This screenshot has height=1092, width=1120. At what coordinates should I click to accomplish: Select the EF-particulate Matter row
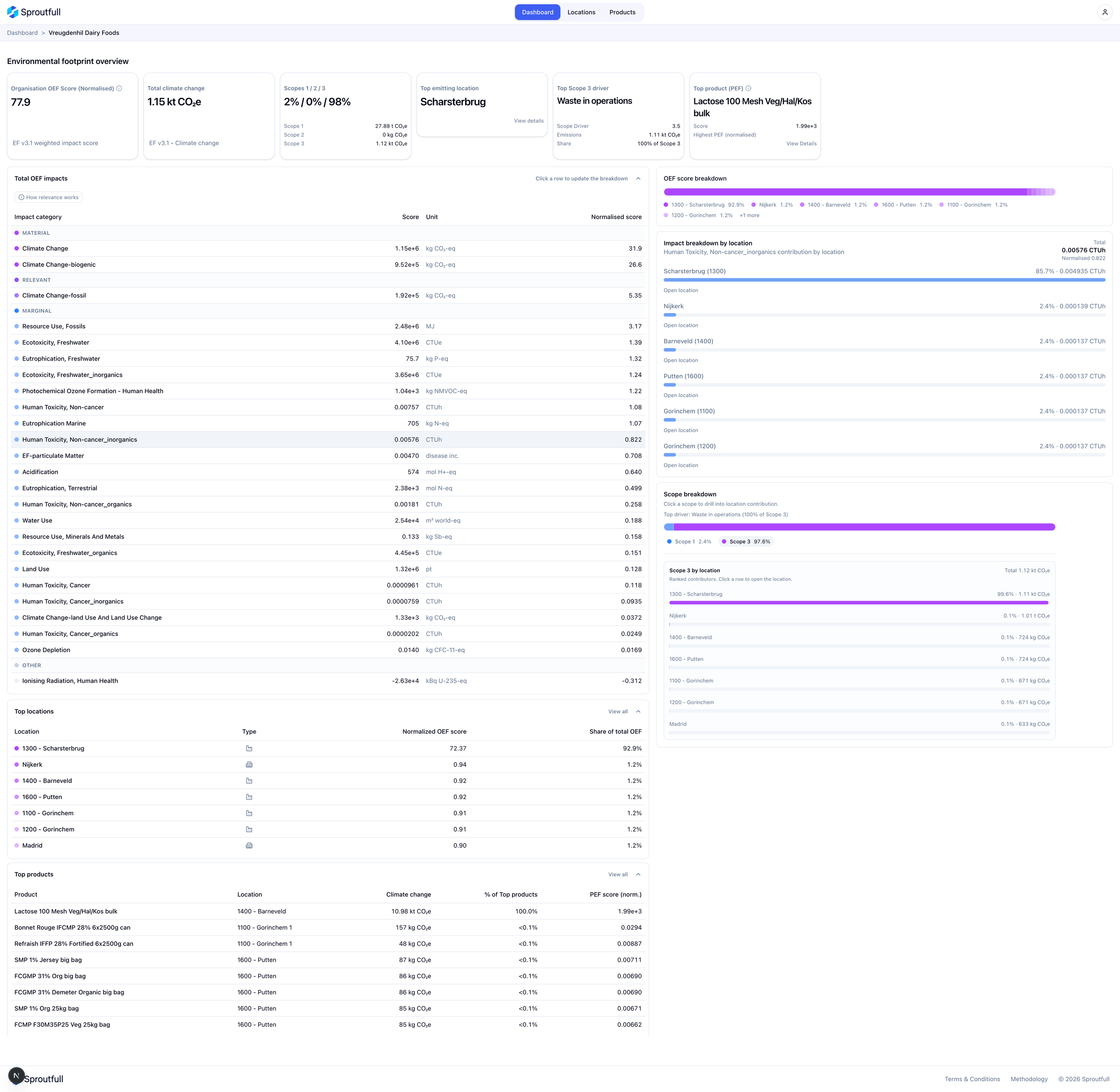pos(328,456)
